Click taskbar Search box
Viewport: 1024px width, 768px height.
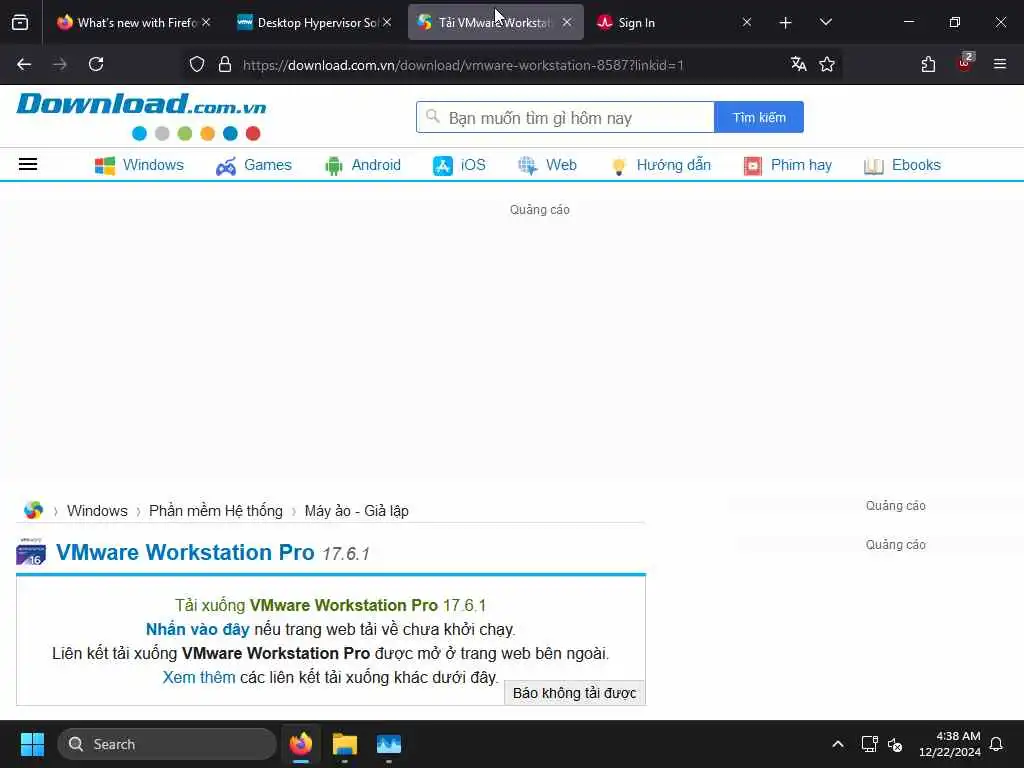point(167,744)
